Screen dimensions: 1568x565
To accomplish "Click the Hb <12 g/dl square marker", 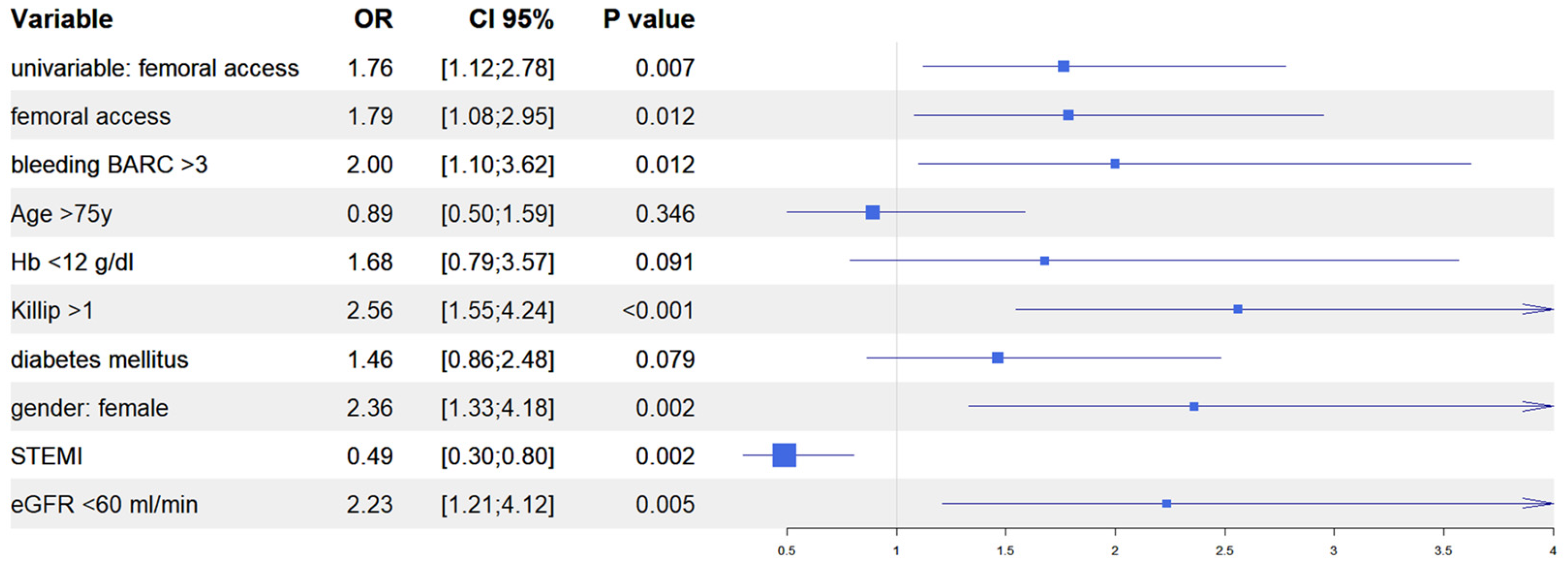I will 1044,261.
